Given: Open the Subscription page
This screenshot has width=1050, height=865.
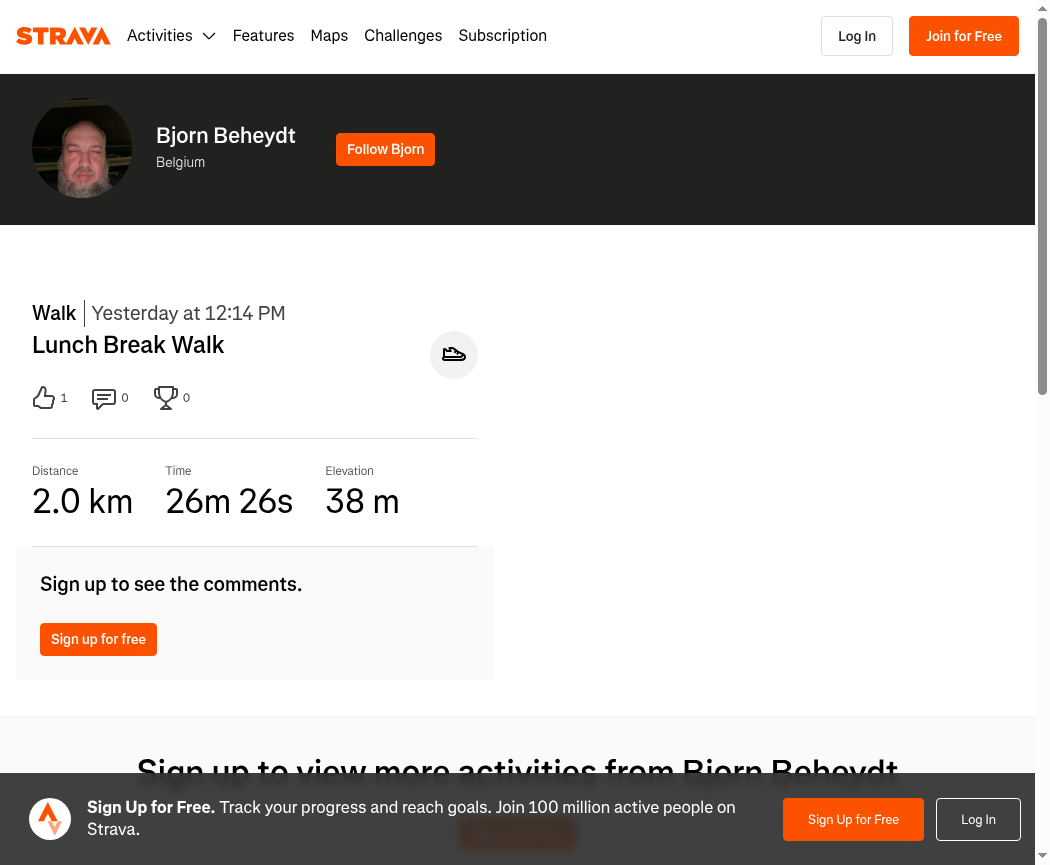Looking at the screenshot, I should [502, 35].
